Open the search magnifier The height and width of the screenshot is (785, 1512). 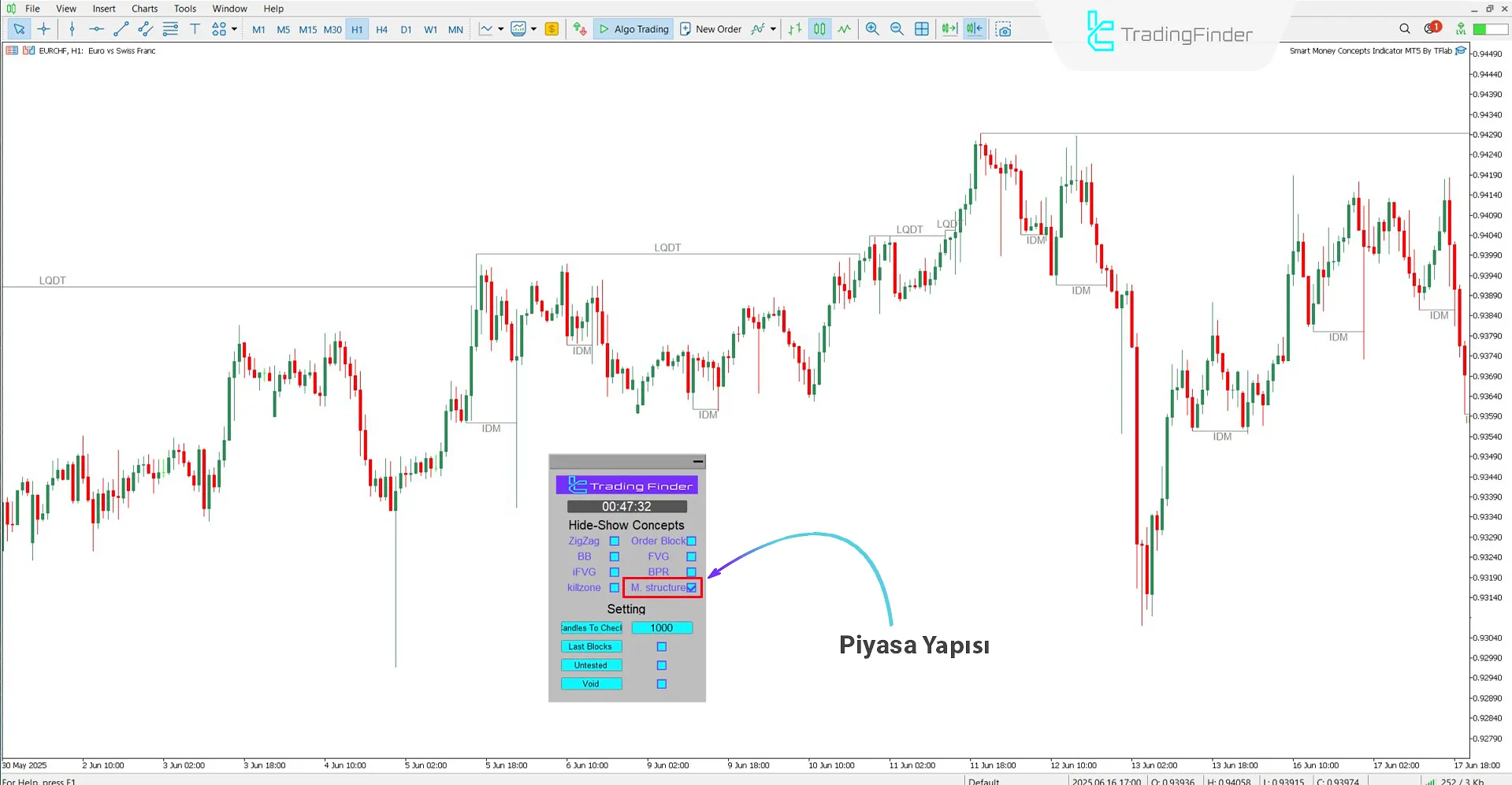[1405, 29]
